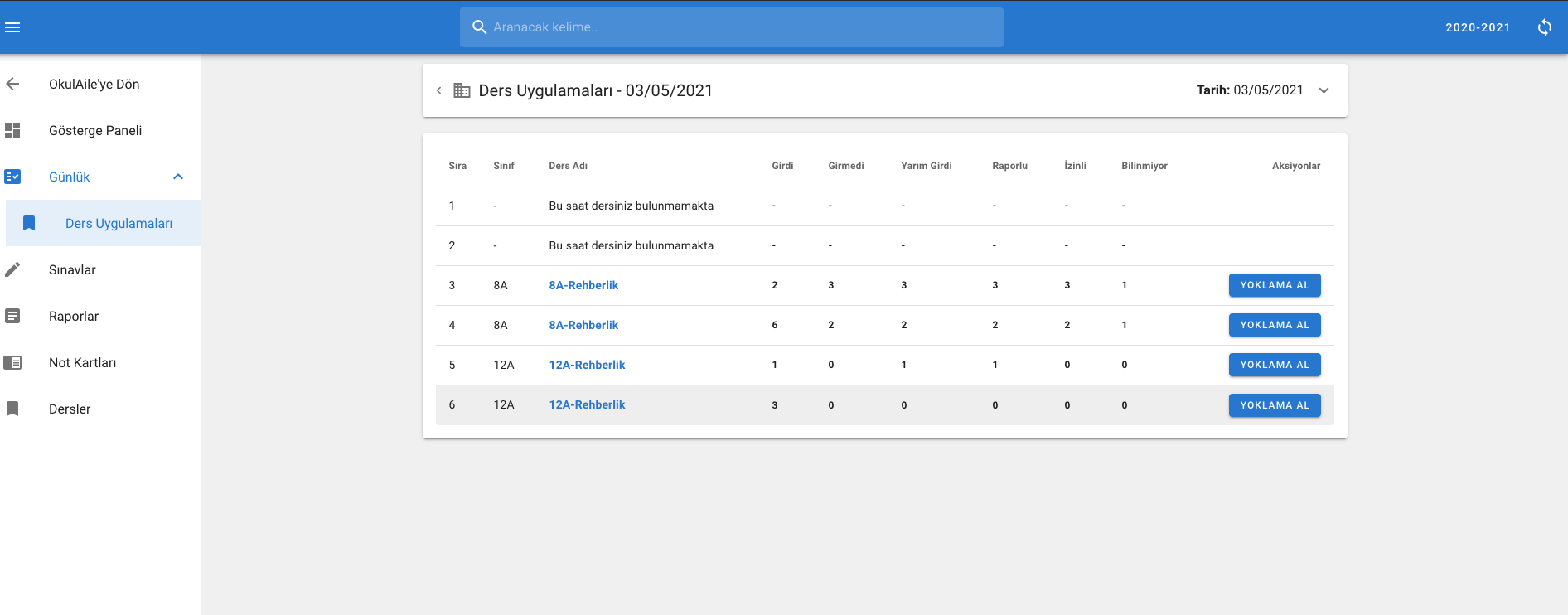
Task: Click the Dersler bookmark icon
Action: point(12,409)
